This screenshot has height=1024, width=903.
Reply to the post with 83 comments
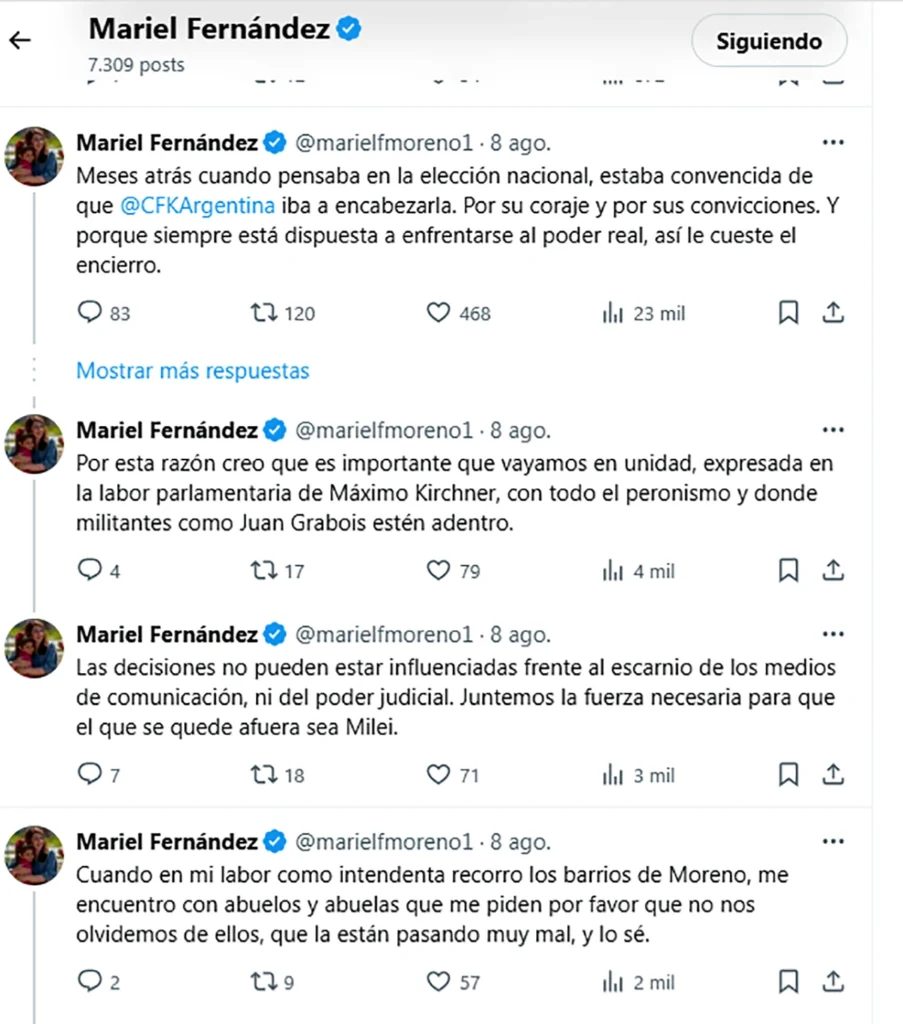click(90, 313)
